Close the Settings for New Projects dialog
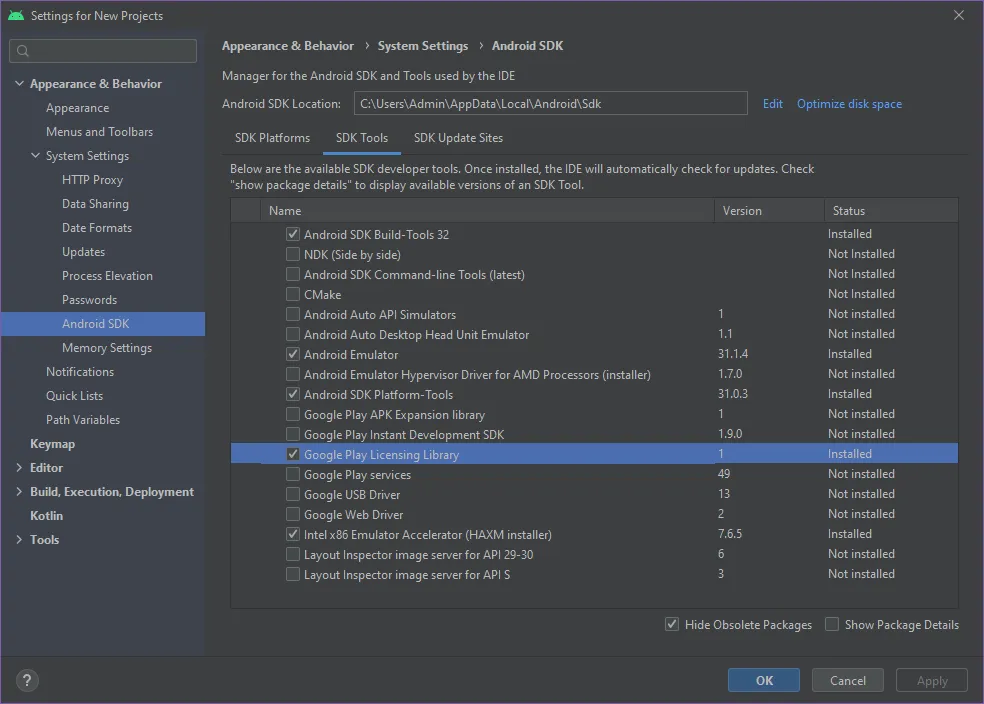 (x=958, y=15)
